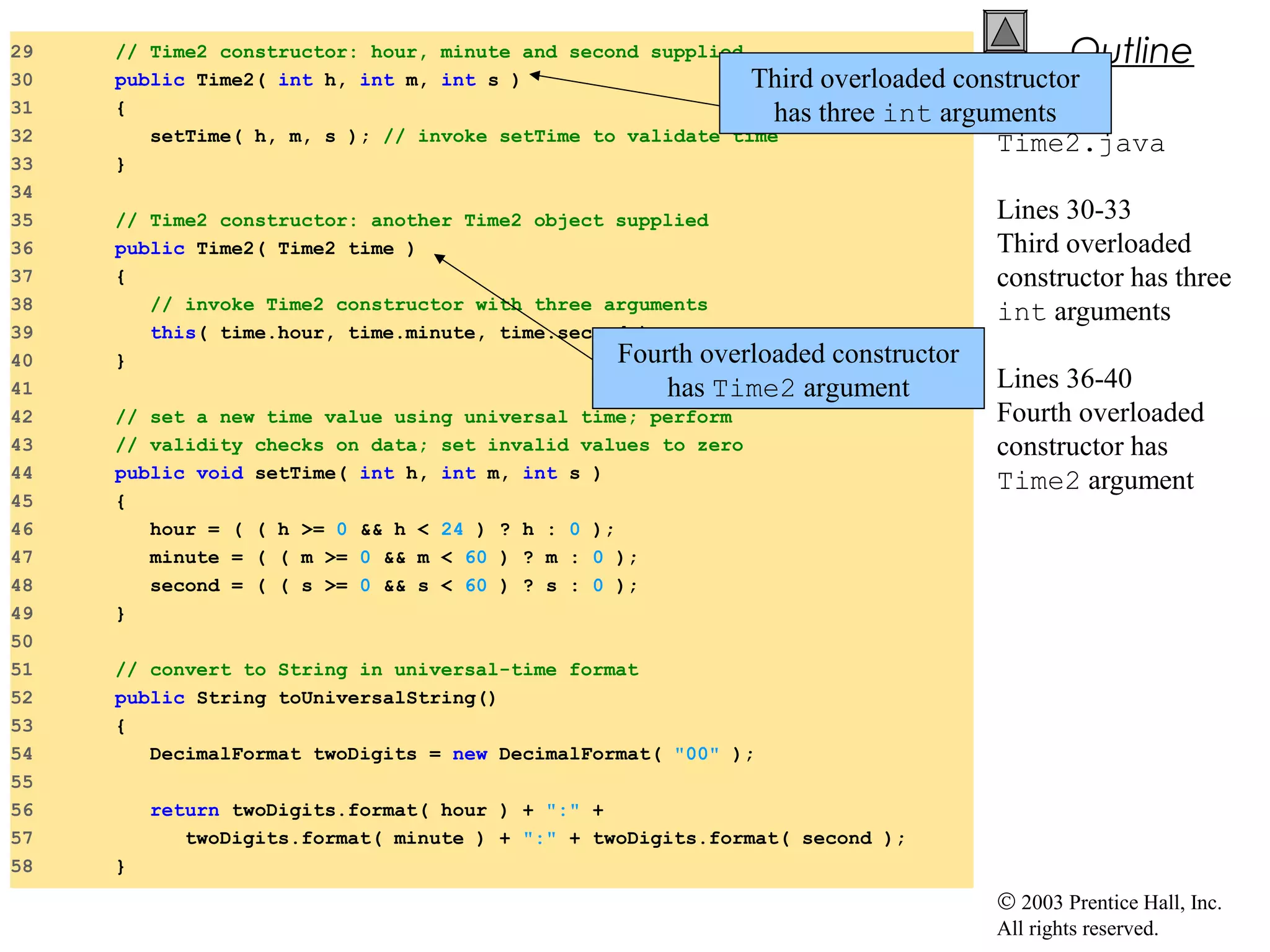Click the up-arrow navigation icon beside Outline
The height and width of the screenshot is (952, 1270).
(1005, 32)
